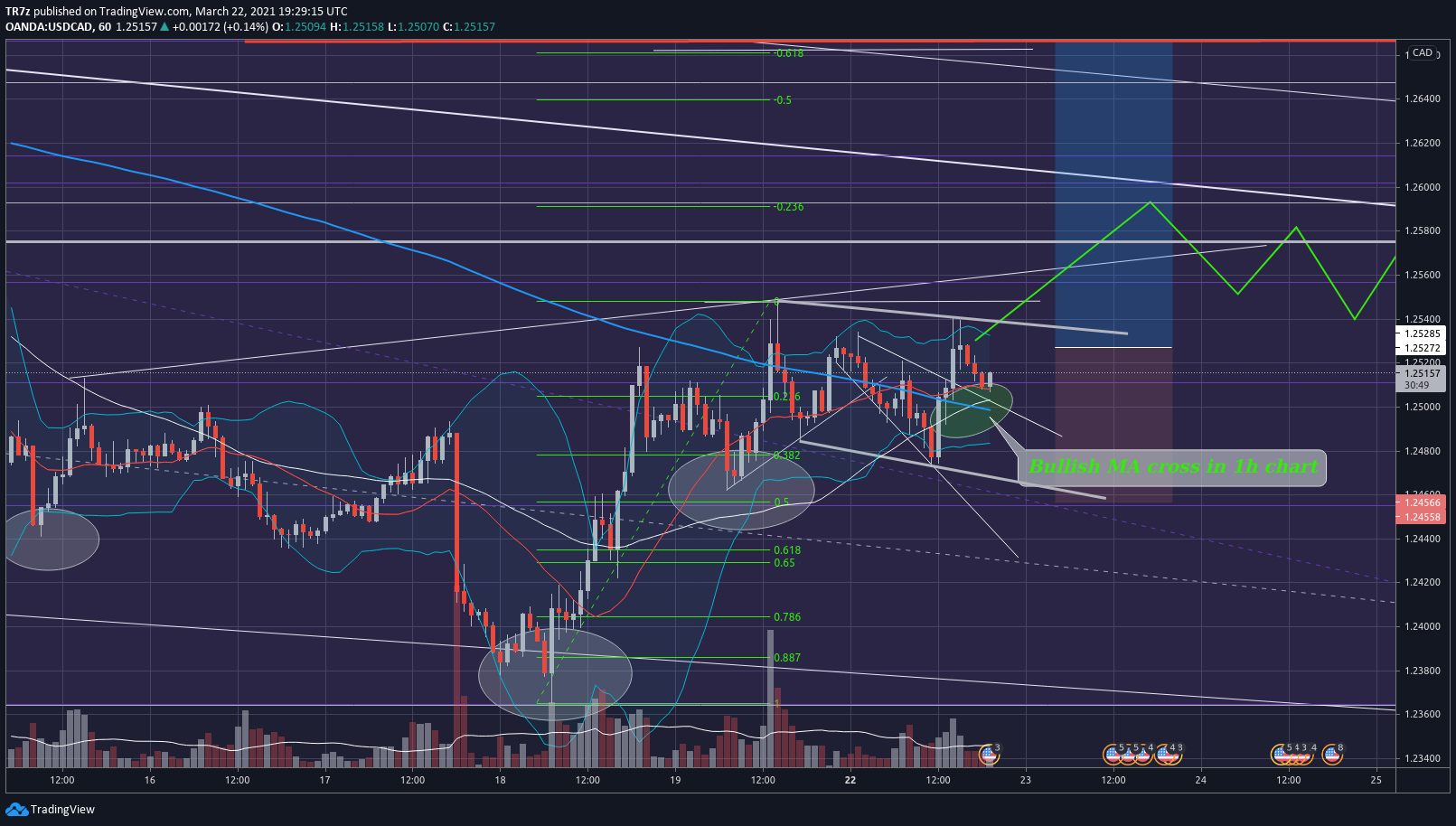Select the close price C:1.25157
Viewport: 1456px width, 826px height.
coord(469,27)
